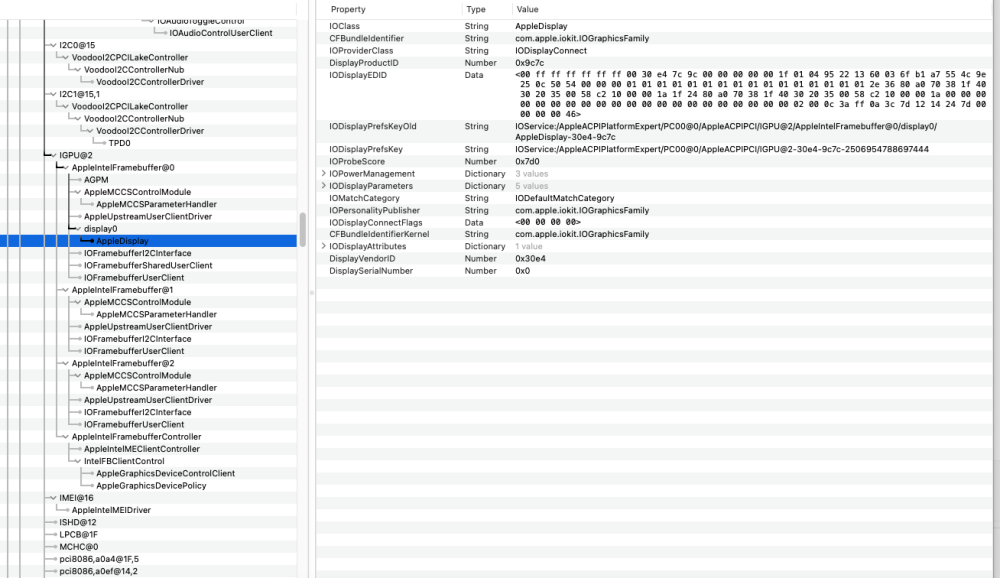The height and width of the screenshot is (578, 1000).
Task: Select IOAudioControlUserClient entry
Action: pyautogui.click(x=221, y=33)
